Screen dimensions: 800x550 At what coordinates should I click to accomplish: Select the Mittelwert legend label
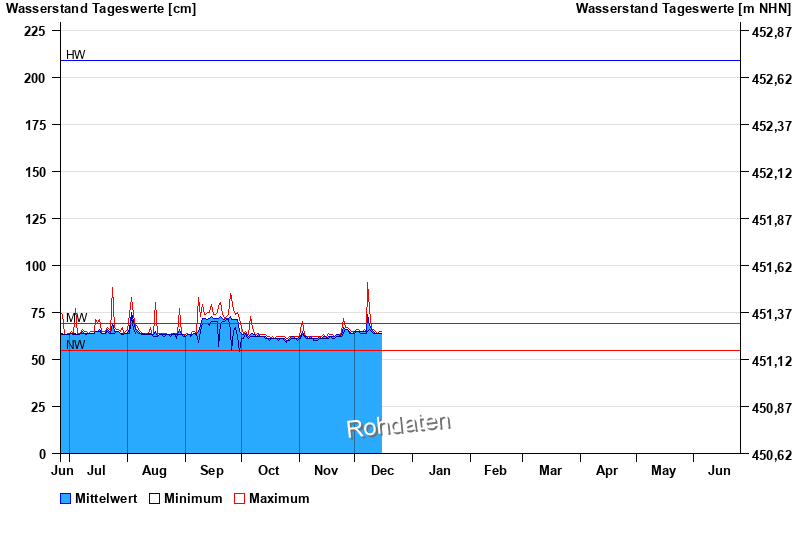tap(106, 498)
